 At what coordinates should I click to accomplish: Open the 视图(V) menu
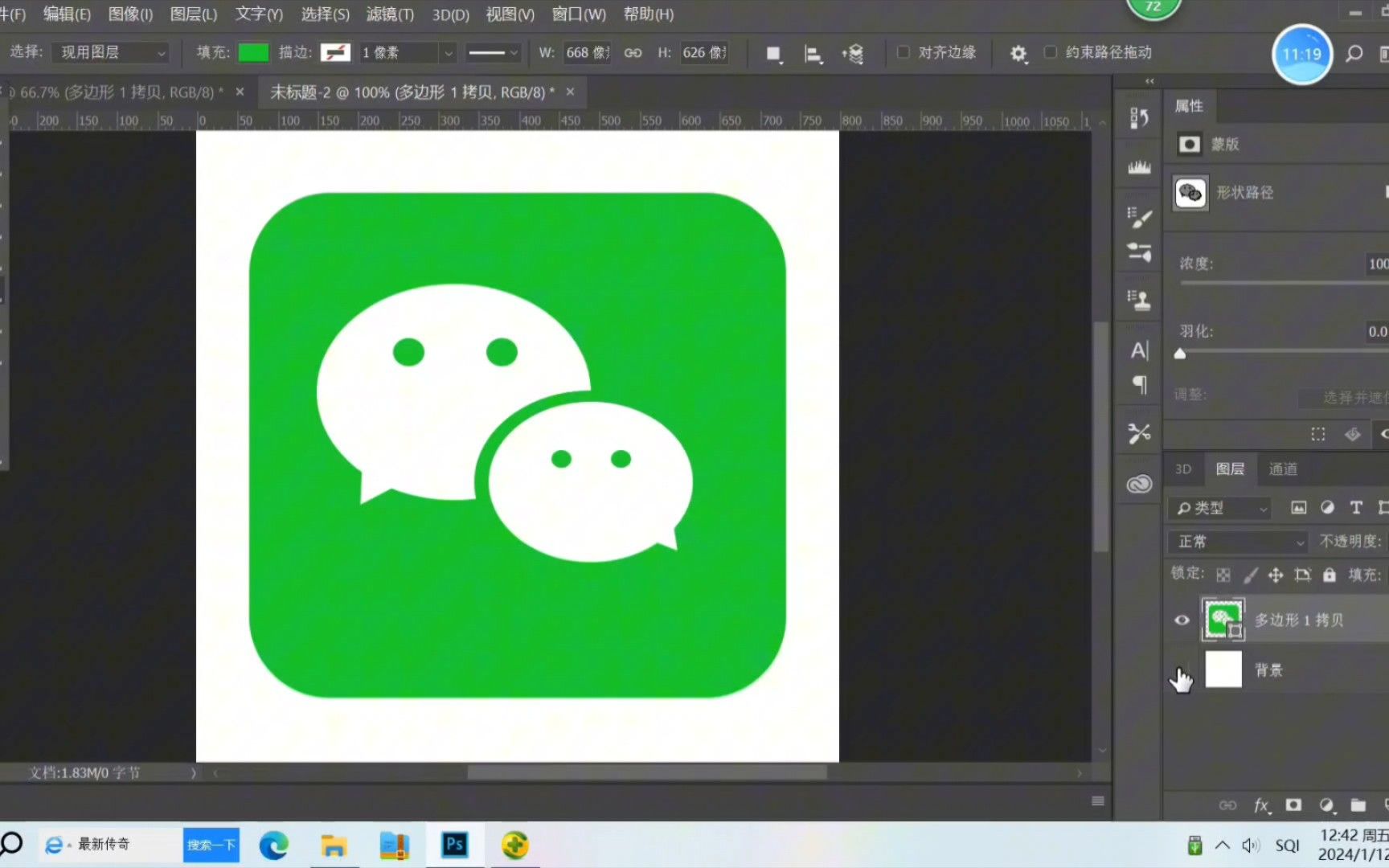(510, 14)
